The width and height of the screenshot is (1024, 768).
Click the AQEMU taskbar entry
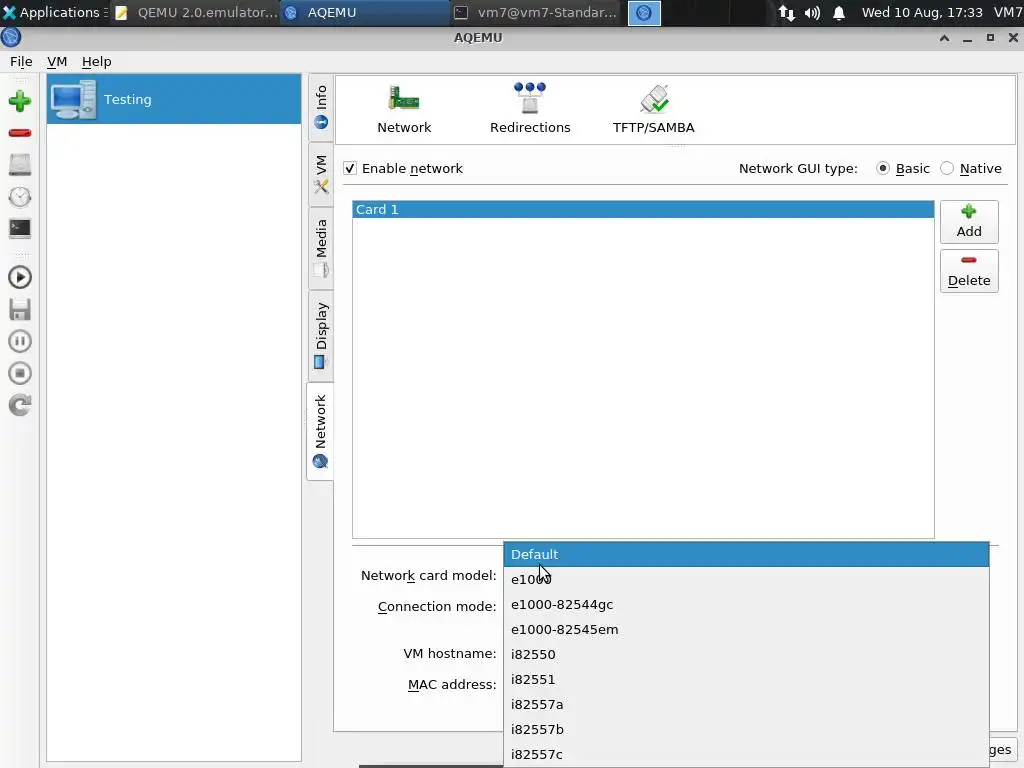pyautogui.click(x=364, y=12)
